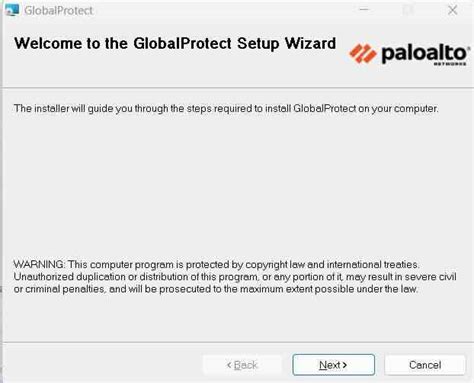Click the left chevron on the Back button
474x383 pixels.
coord(229,365)
